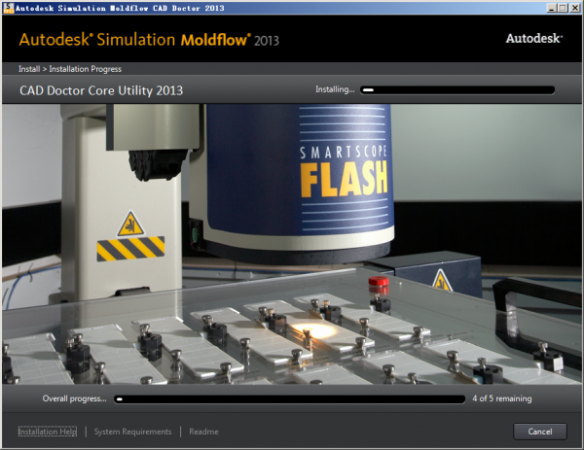584x450 pixels.
Task: Minimize the installer window
Action: click(x=552, y=8)
